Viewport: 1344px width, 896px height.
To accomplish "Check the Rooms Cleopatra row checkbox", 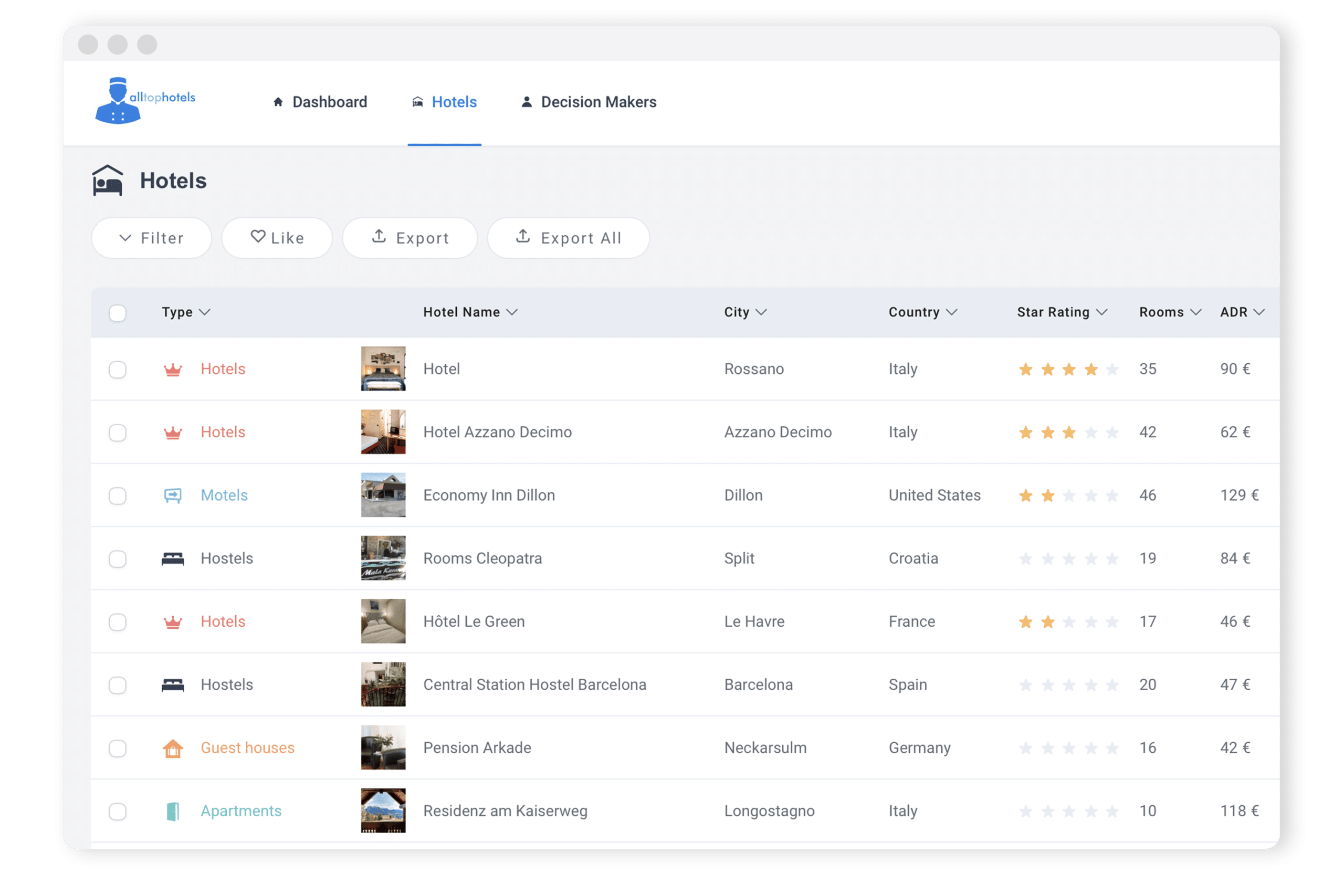I will tap(118, 559).
